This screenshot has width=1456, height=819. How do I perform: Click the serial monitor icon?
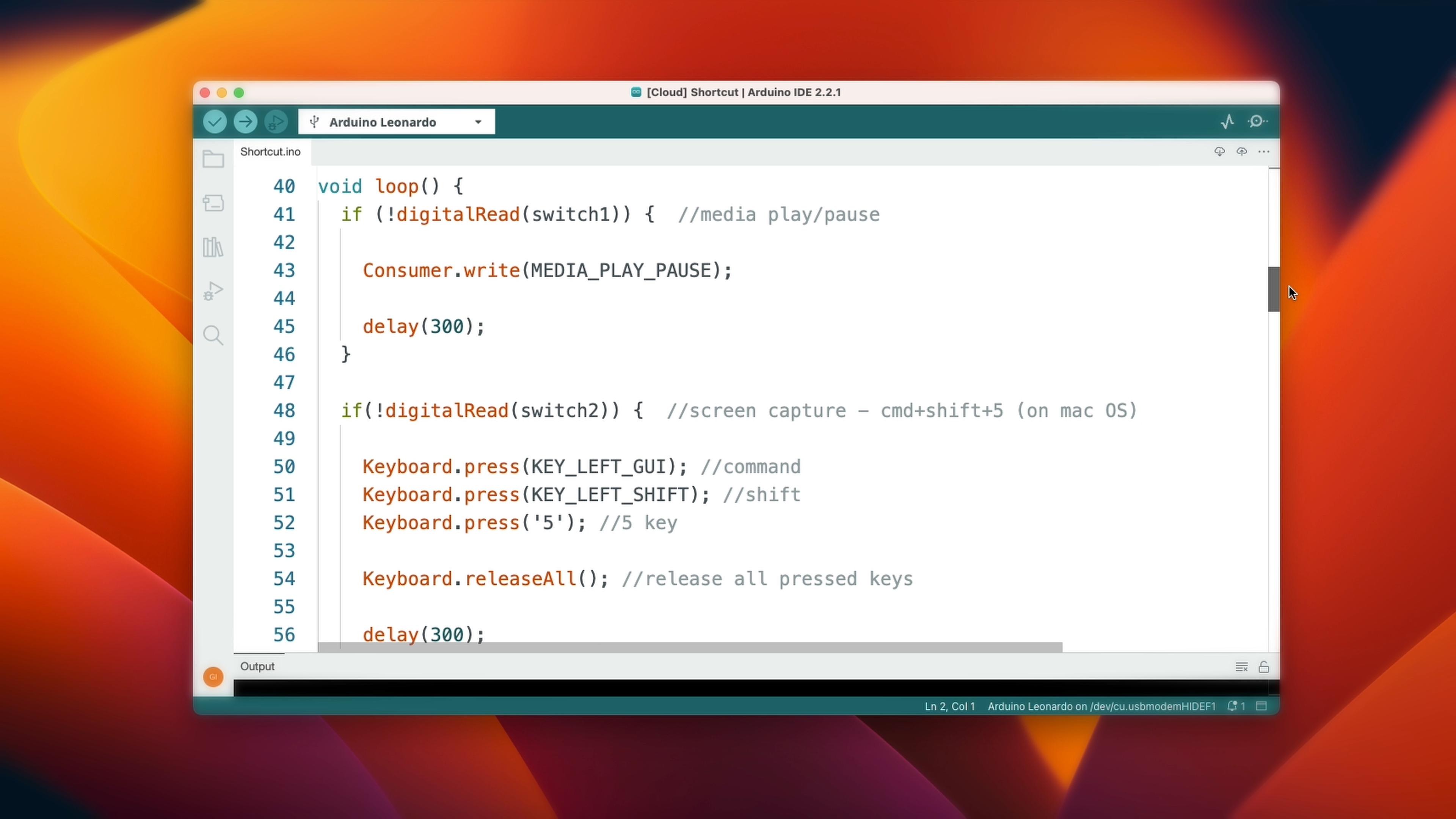[x=1259, y=121]
